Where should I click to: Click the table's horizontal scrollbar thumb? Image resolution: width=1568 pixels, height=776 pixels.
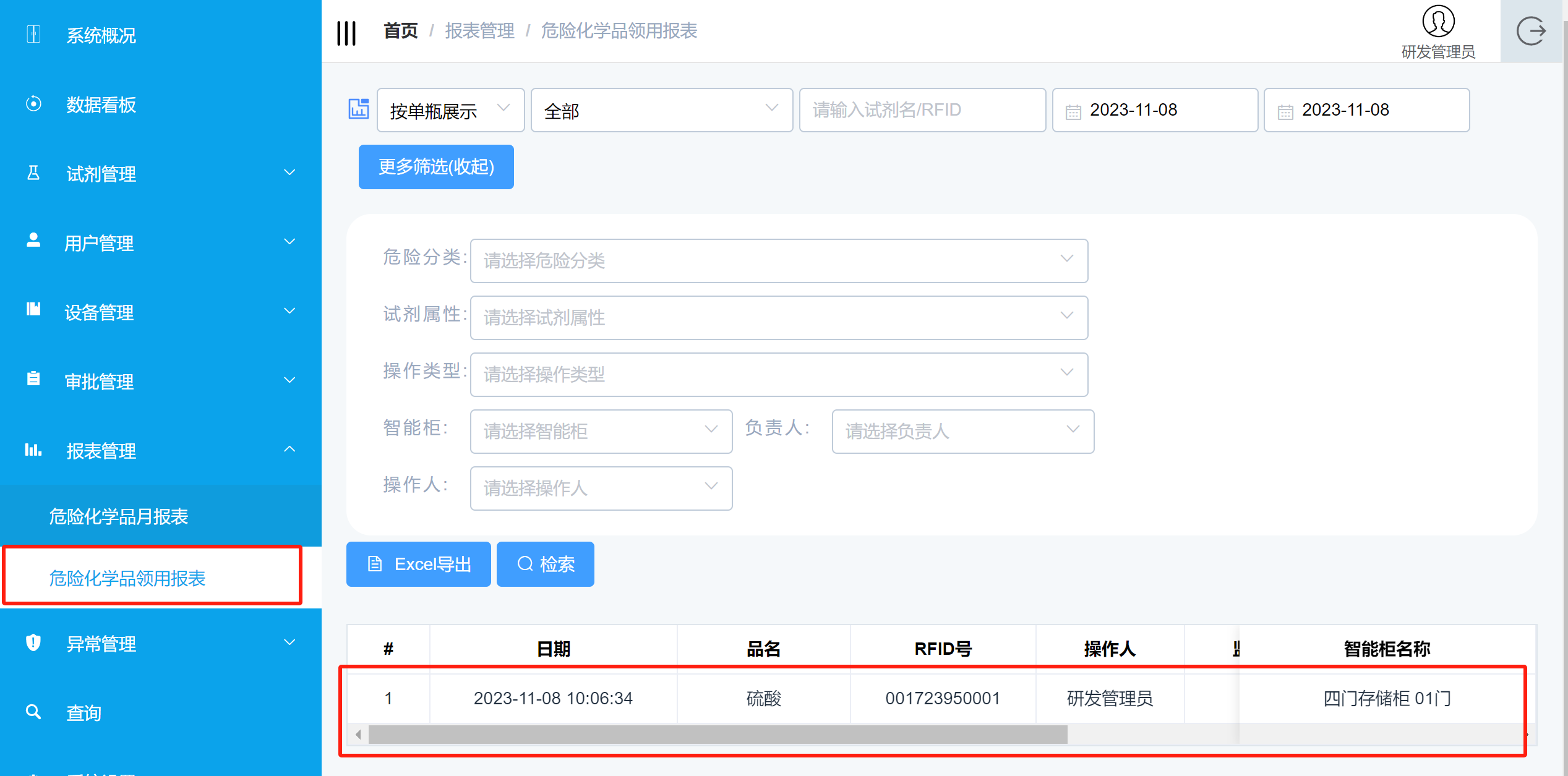click(718, 735)
